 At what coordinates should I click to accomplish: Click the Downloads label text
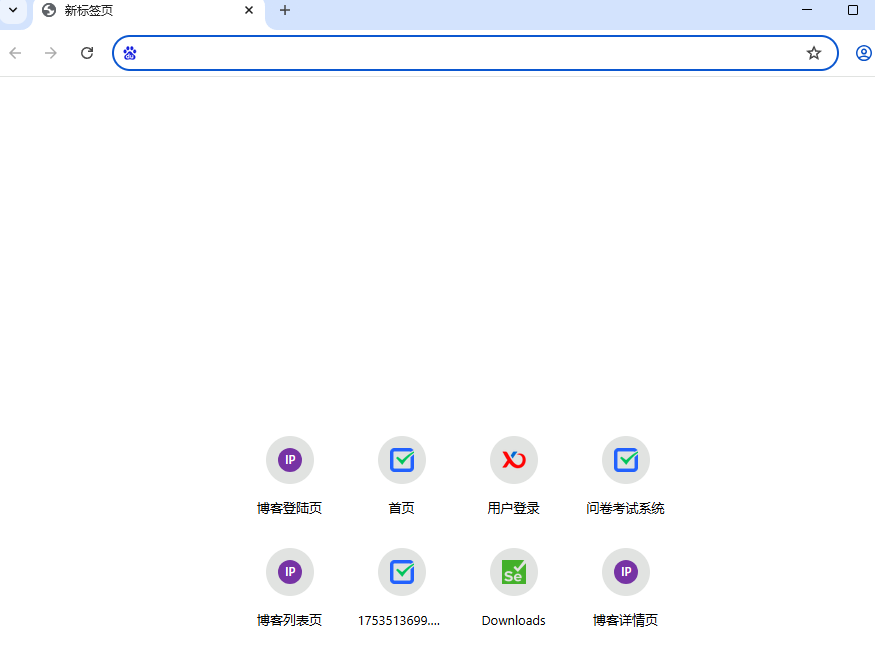513,621
